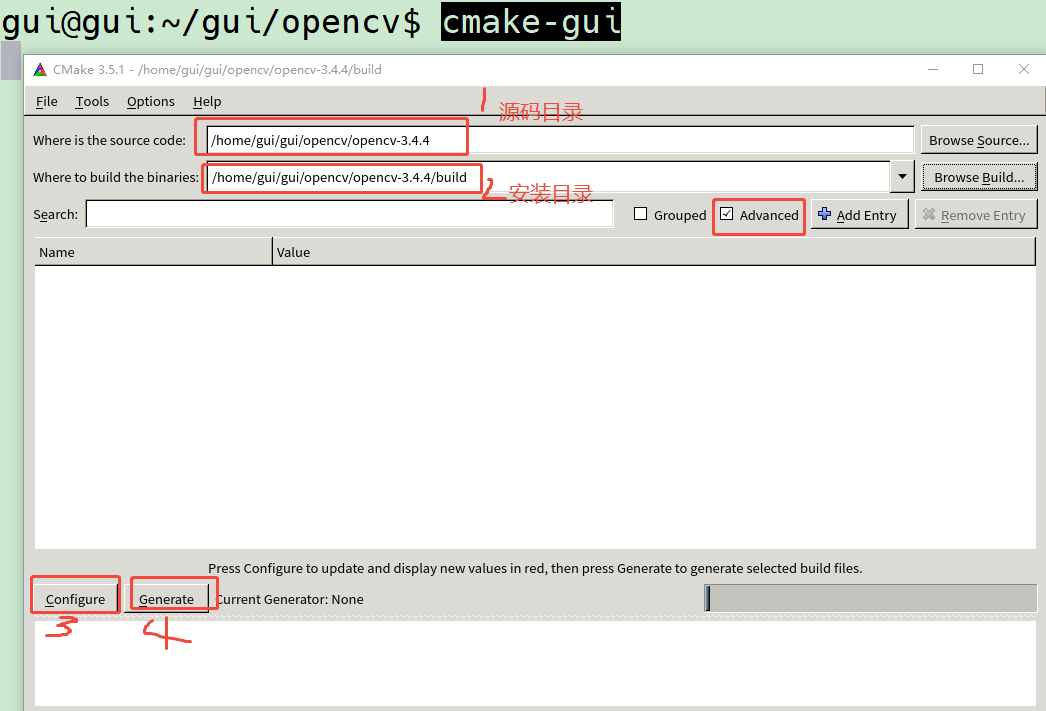1046x711 pixels.
Task: Open the Help menu
Action: tap(207, 101)
